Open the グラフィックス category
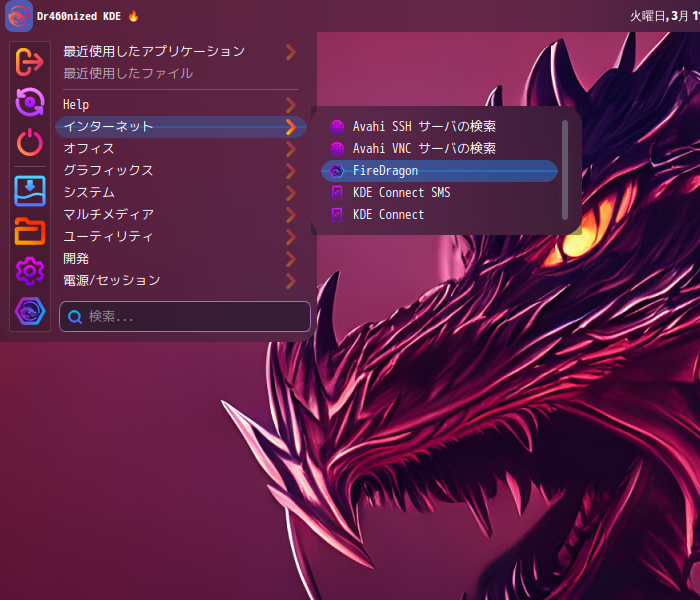700x600 pixels. (180, 171)
